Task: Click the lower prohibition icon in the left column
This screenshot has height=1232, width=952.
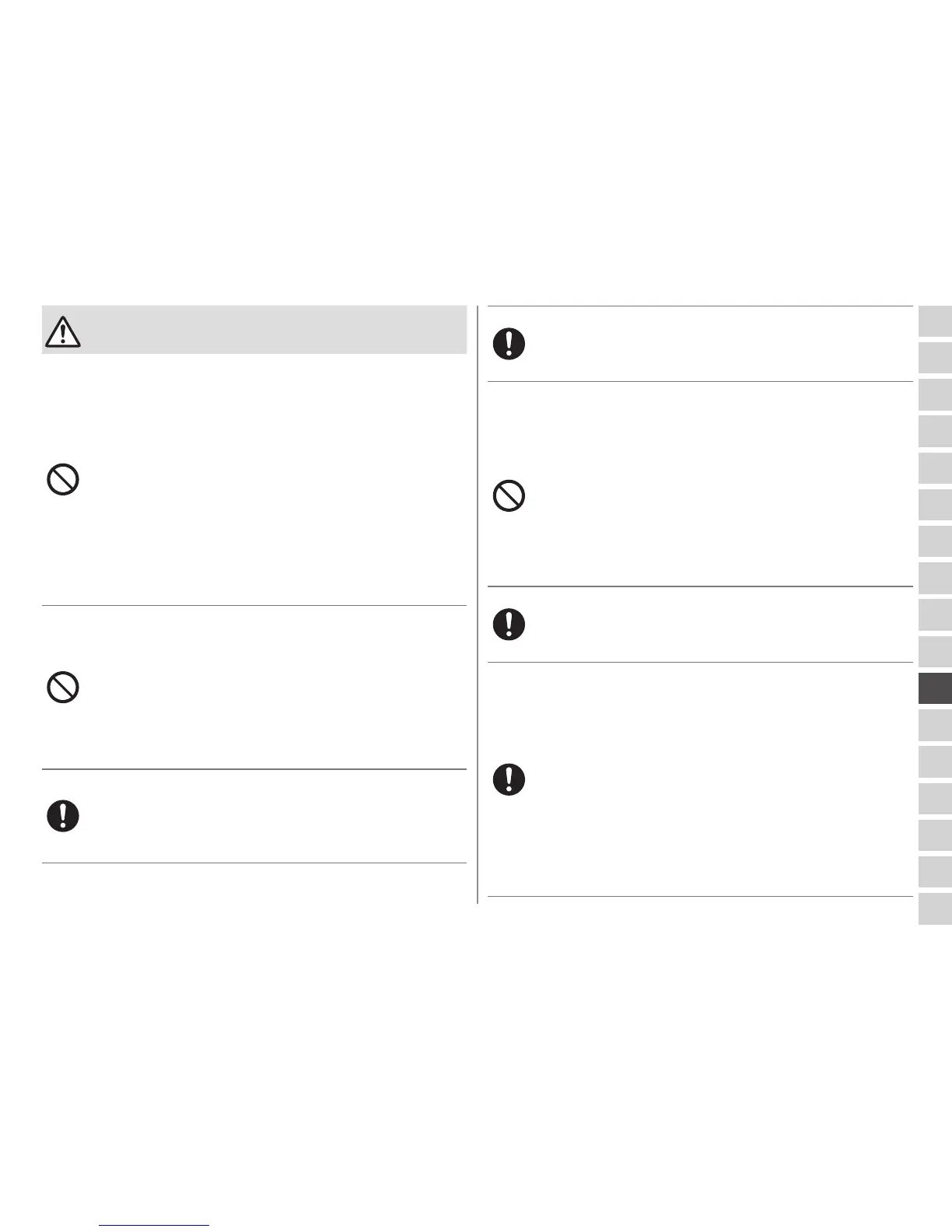Action: pyautogui.click(x=63, y=688)
